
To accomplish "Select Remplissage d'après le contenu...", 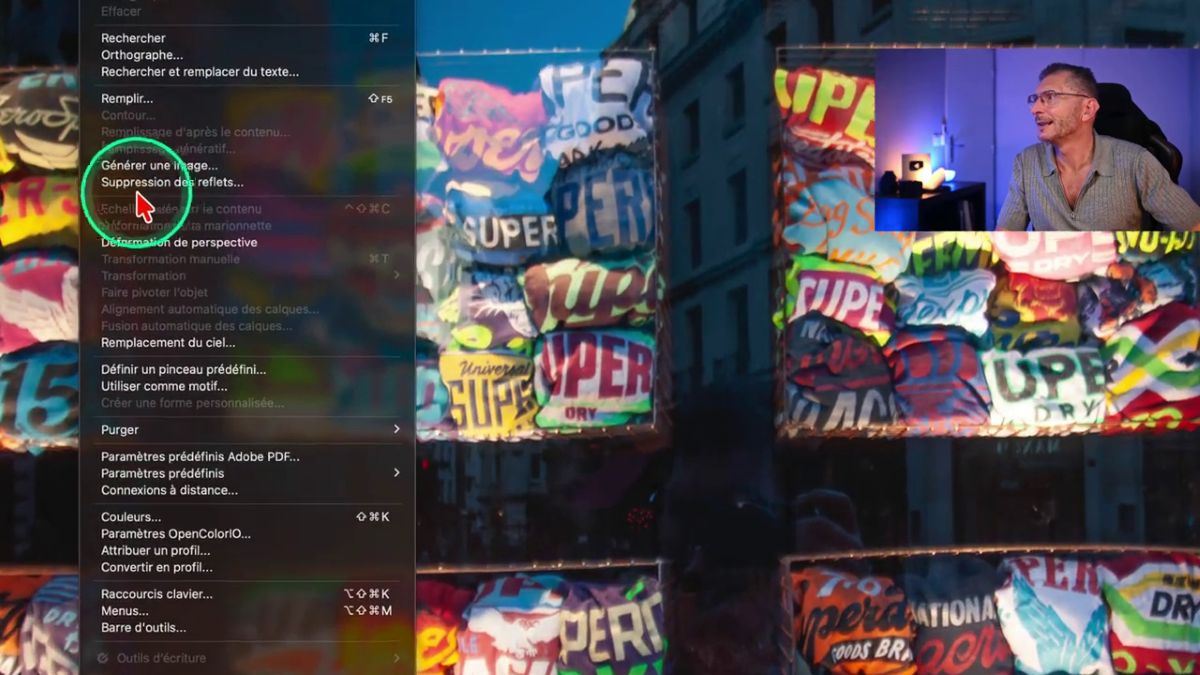I will (195, 132).
